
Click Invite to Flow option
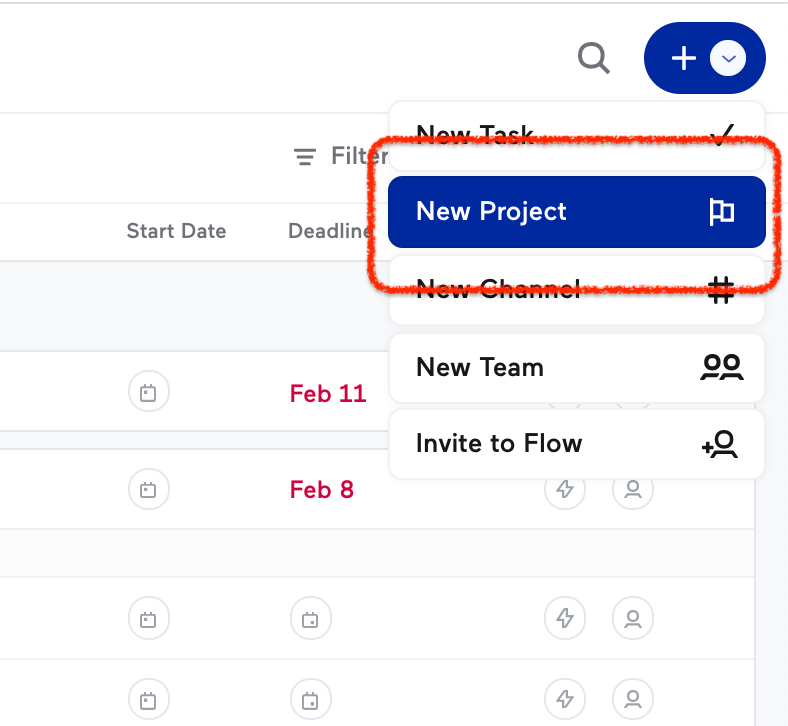[x=576, y=444]
